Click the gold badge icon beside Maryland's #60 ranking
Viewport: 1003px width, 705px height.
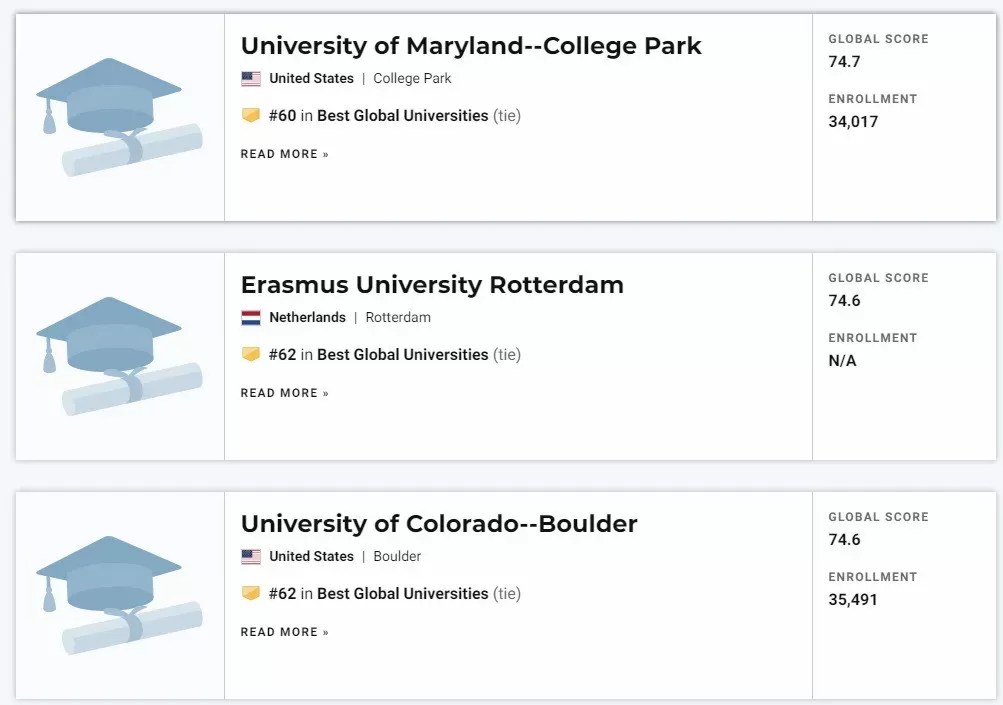[251, 115]
